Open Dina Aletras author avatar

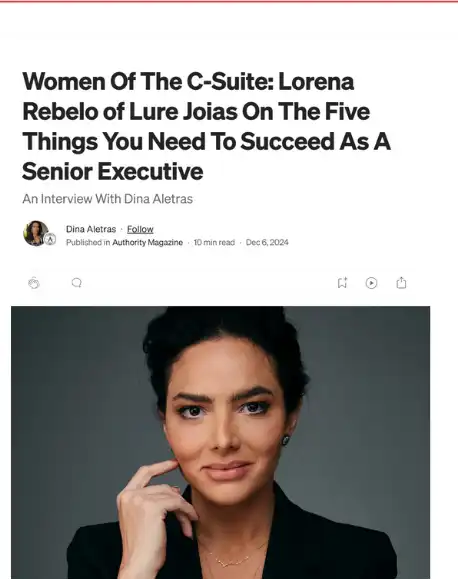tap(36, 233)
